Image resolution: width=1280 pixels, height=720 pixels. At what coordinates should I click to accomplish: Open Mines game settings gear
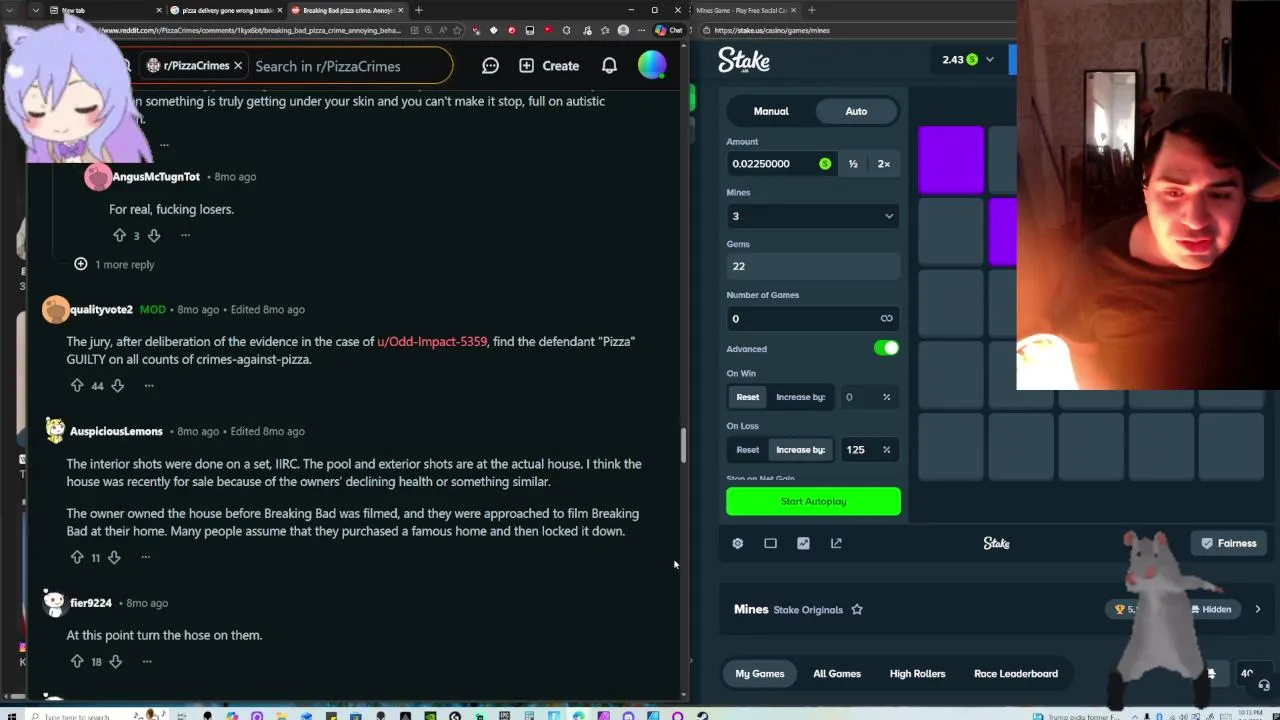[738, 543]
